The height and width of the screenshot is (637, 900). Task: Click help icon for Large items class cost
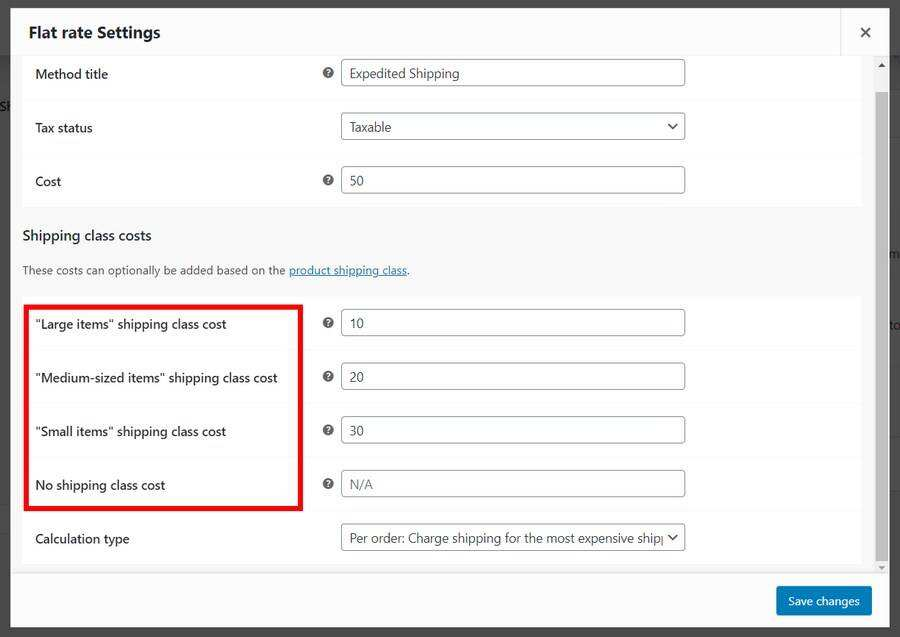coord(328,323)
